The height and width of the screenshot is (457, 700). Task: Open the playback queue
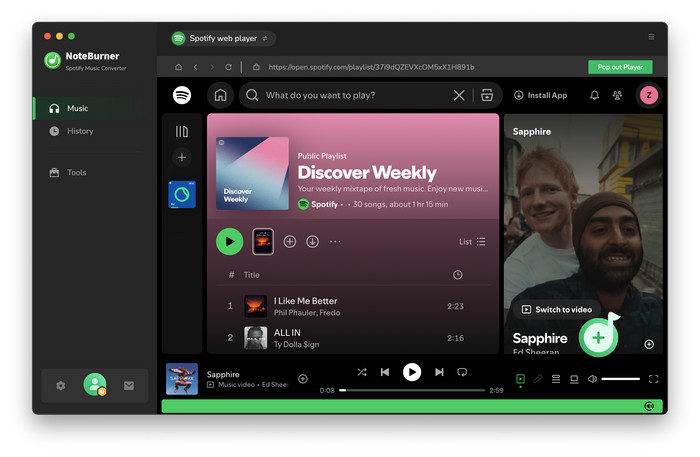[x=556, y=379]
